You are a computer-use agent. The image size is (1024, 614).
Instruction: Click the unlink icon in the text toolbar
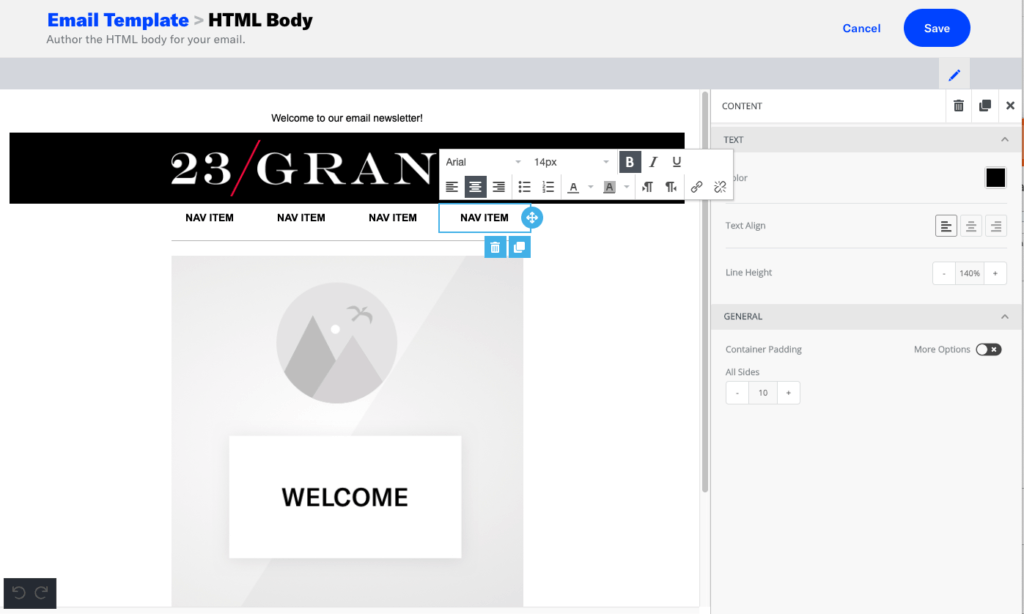718,187
